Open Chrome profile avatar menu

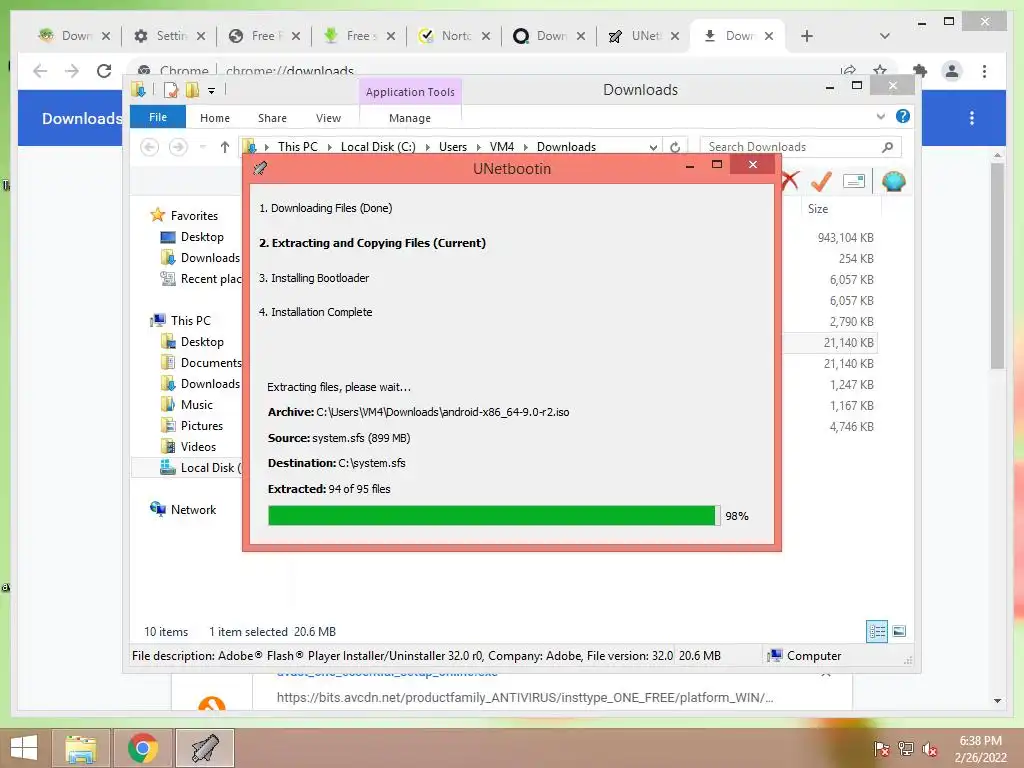[x=952, y=71]
